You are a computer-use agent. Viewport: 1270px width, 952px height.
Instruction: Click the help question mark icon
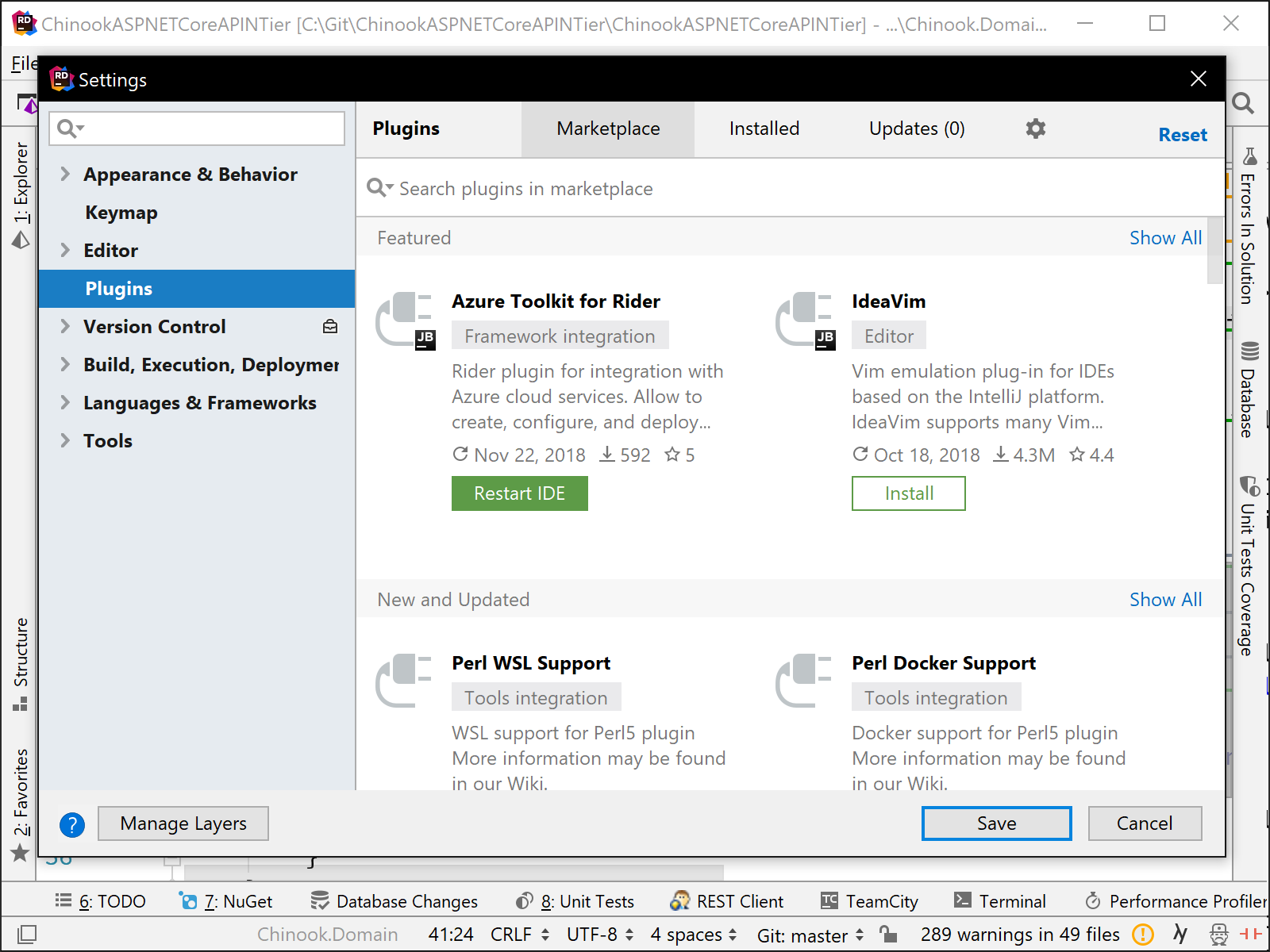tap(72, 825)
